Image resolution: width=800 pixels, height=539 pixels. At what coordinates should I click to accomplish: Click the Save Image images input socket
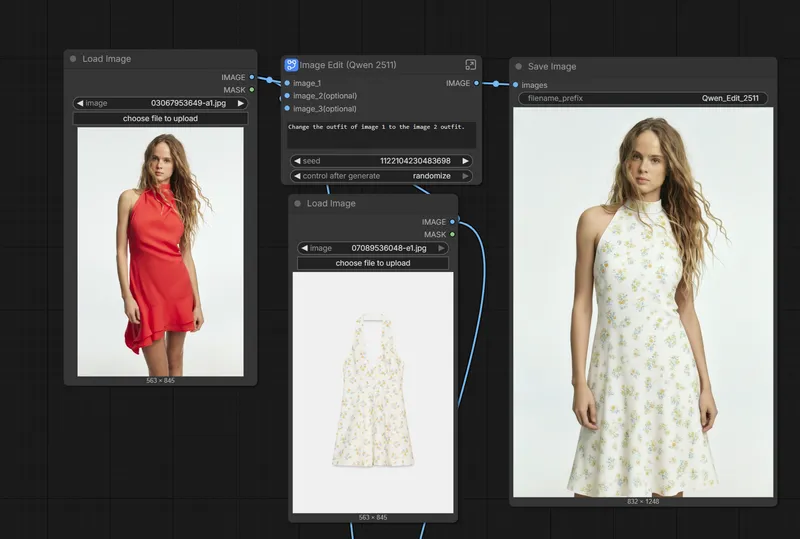pos(515,85)
